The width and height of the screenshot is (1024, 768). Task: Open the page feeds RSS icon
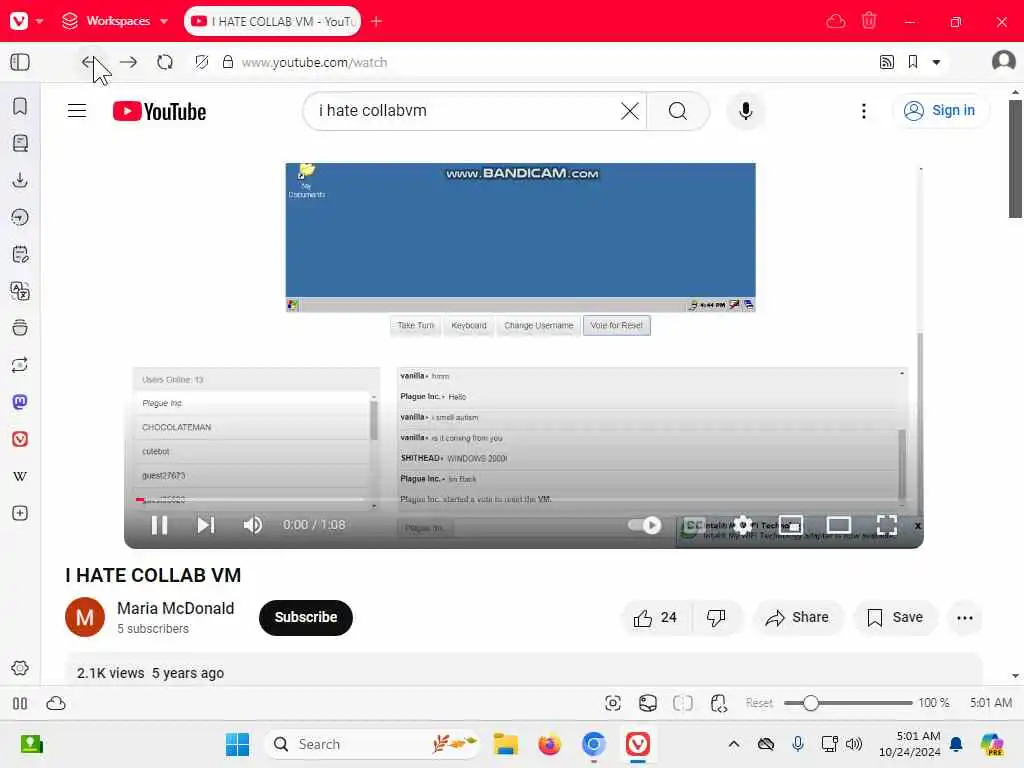(x=886, y=62)
